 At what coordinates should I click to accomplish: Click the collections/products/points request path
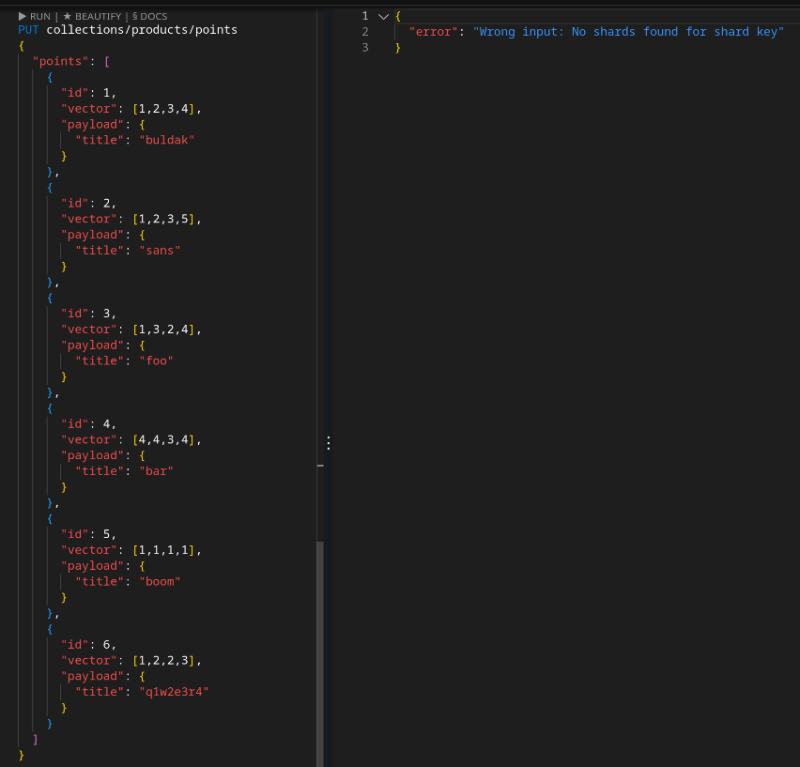click(x=141, y=30)
